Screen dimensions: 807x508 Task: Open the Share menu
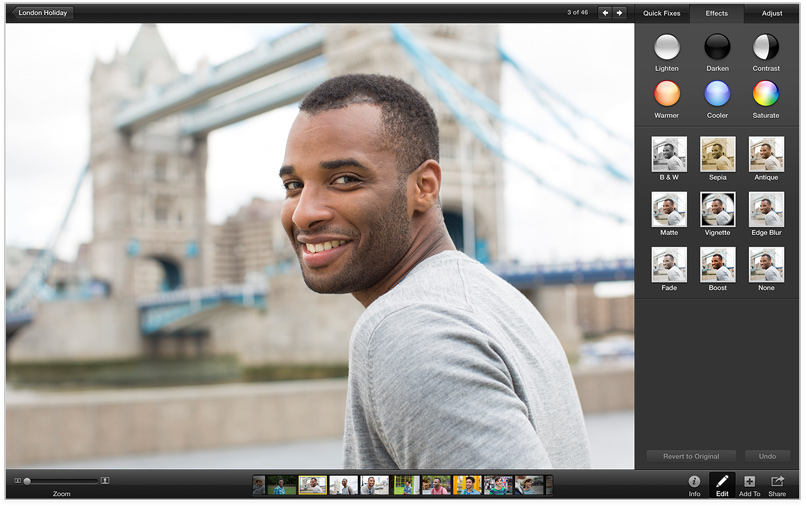[x=777, y=483]
